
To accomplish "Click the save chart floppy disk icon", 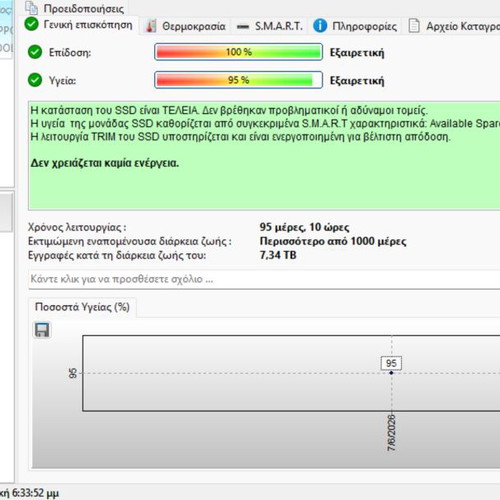I will tap(42, 330).
